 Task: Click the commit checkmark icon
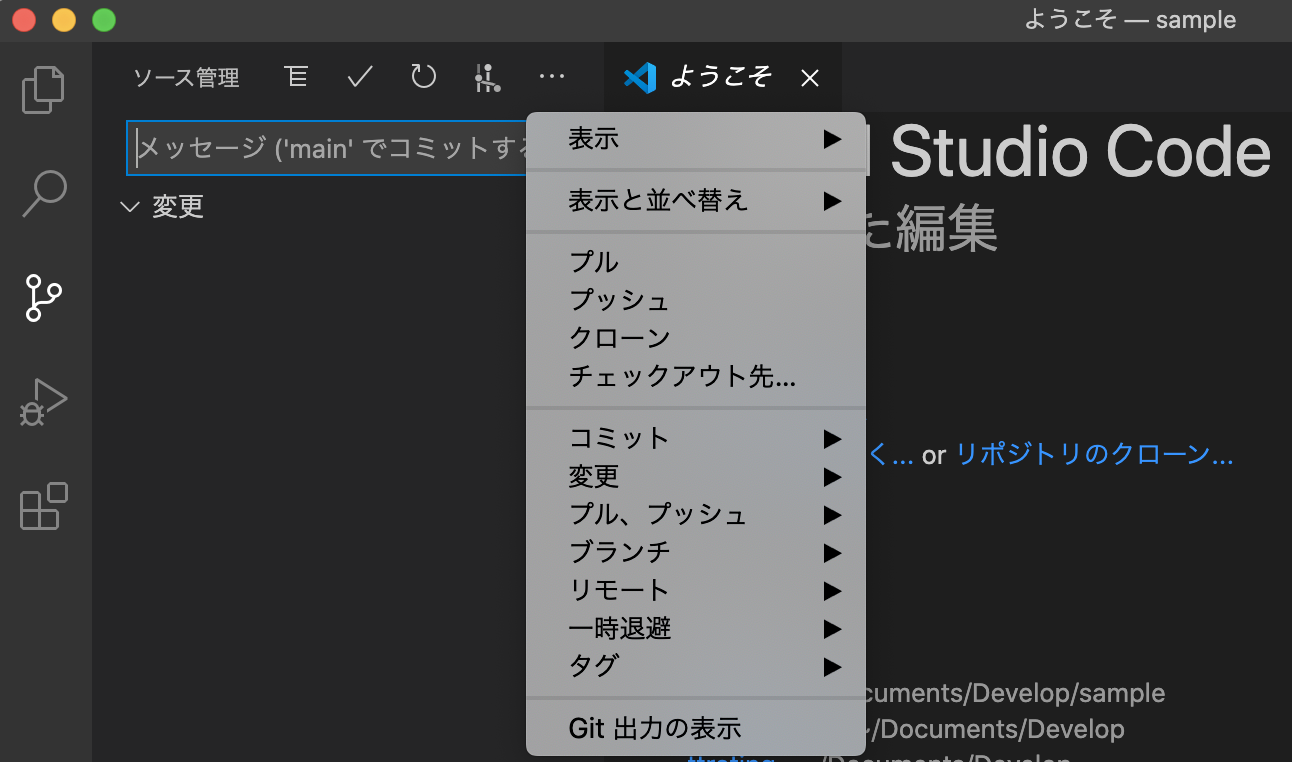359,76
